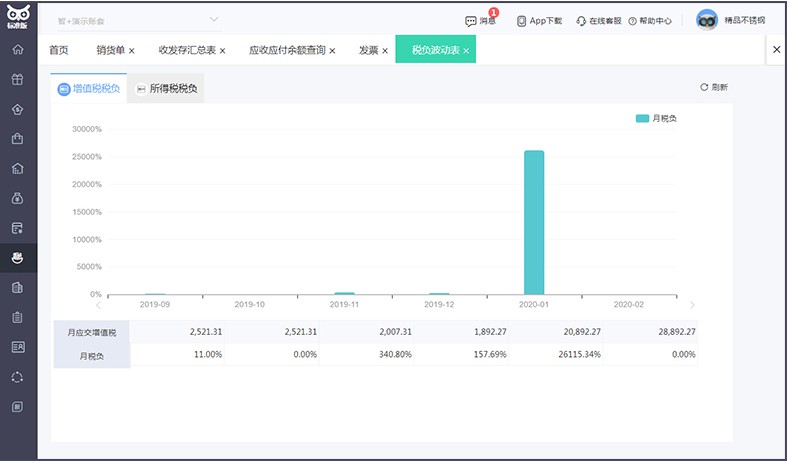Open the bottom square icon in the sidebar
This screenshot has width=790, height=461.
click(18, 407)
